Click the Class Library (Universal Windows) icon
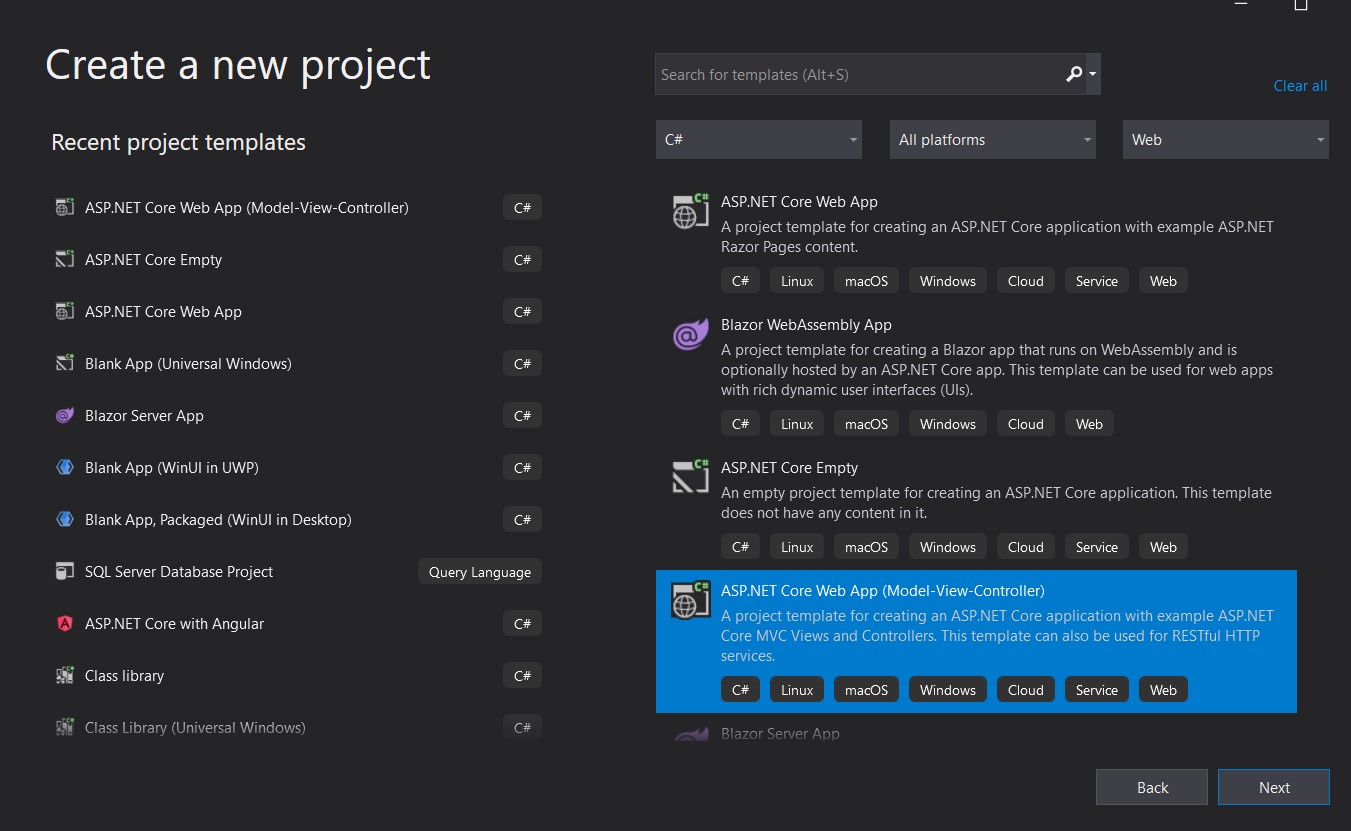 click(x=65, y=728)
